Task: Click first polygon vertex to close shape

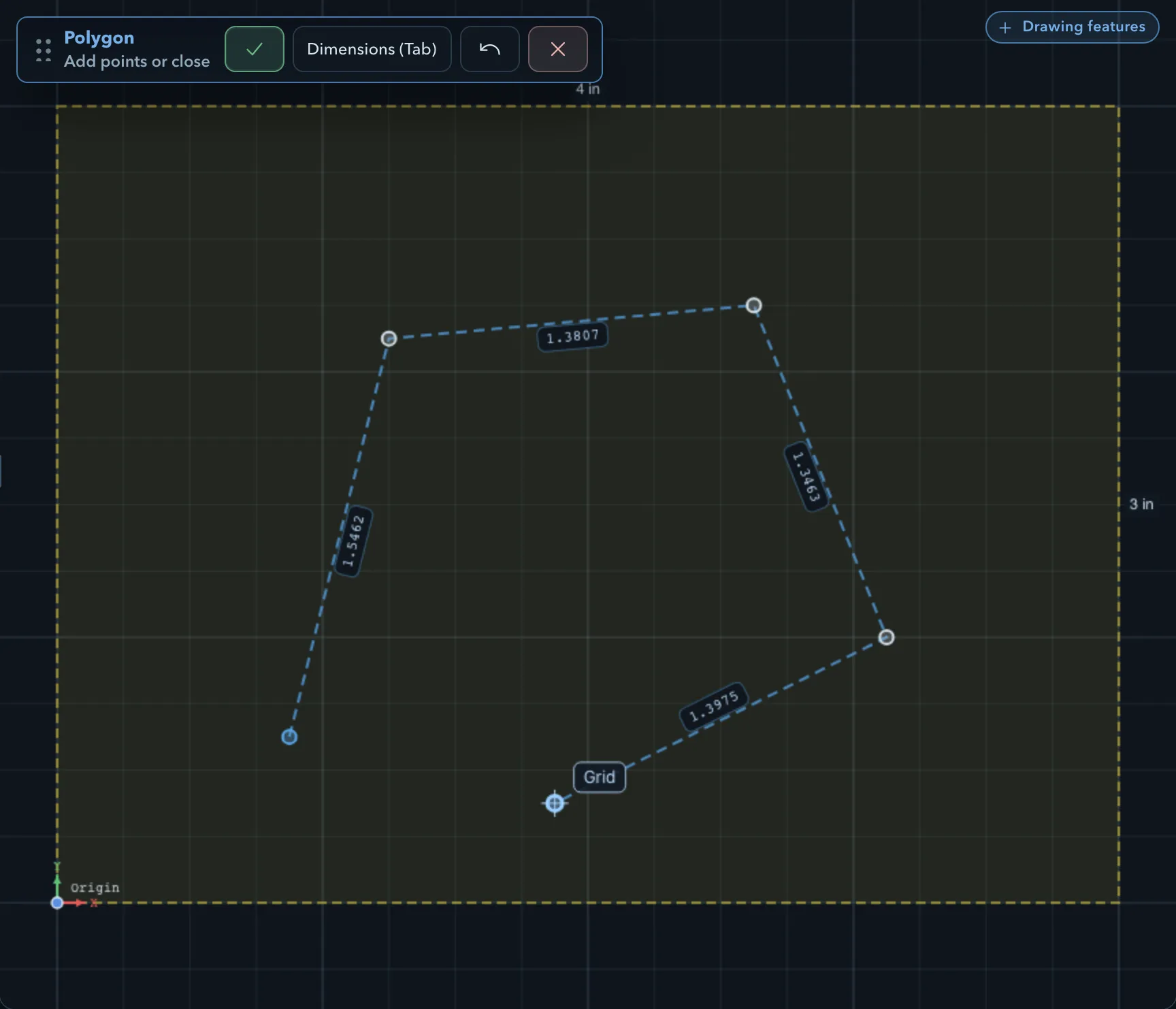Action: click(289, 737)
